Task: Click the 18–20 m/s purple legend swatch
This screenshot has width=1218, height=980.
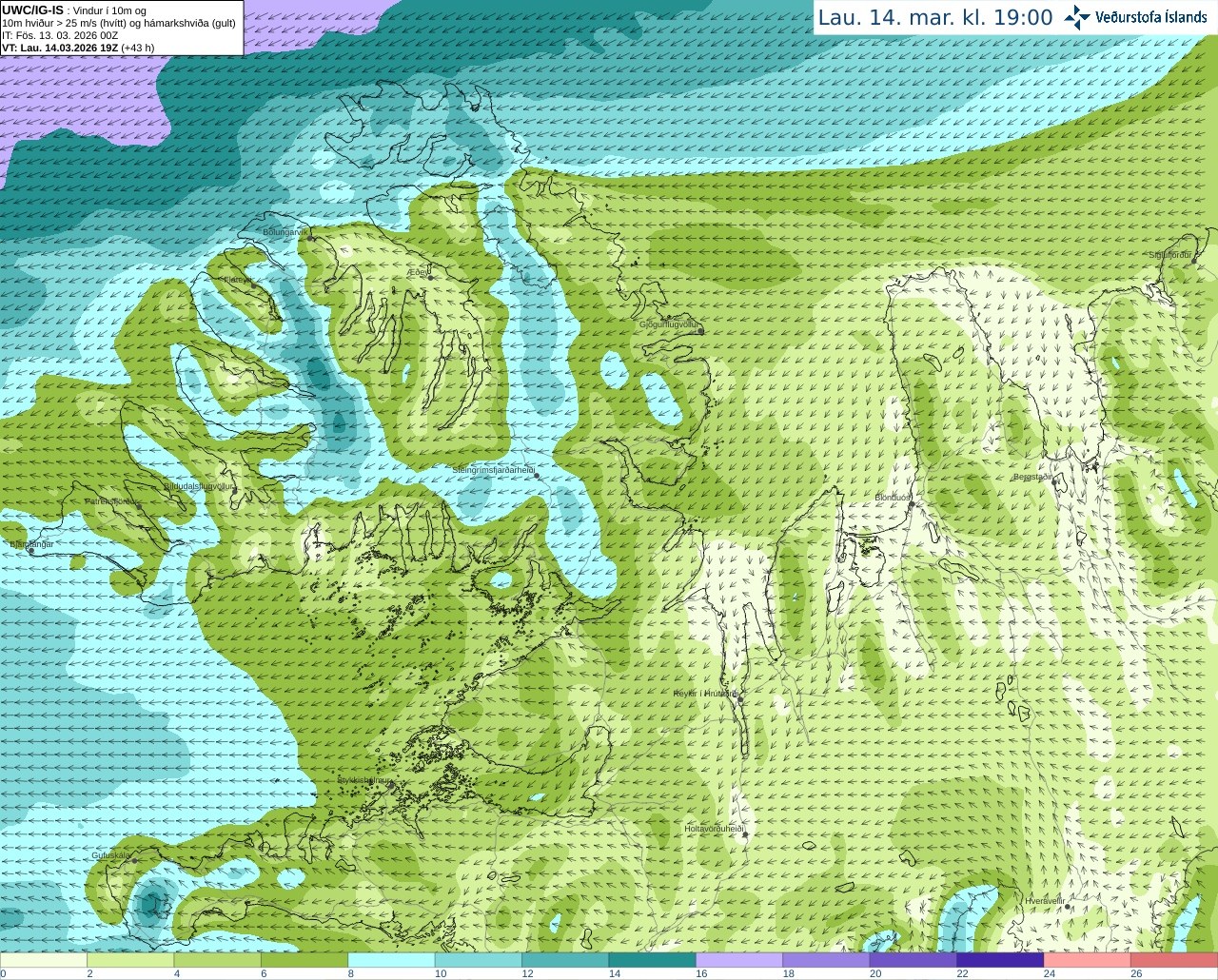Action: pos(826,960)
